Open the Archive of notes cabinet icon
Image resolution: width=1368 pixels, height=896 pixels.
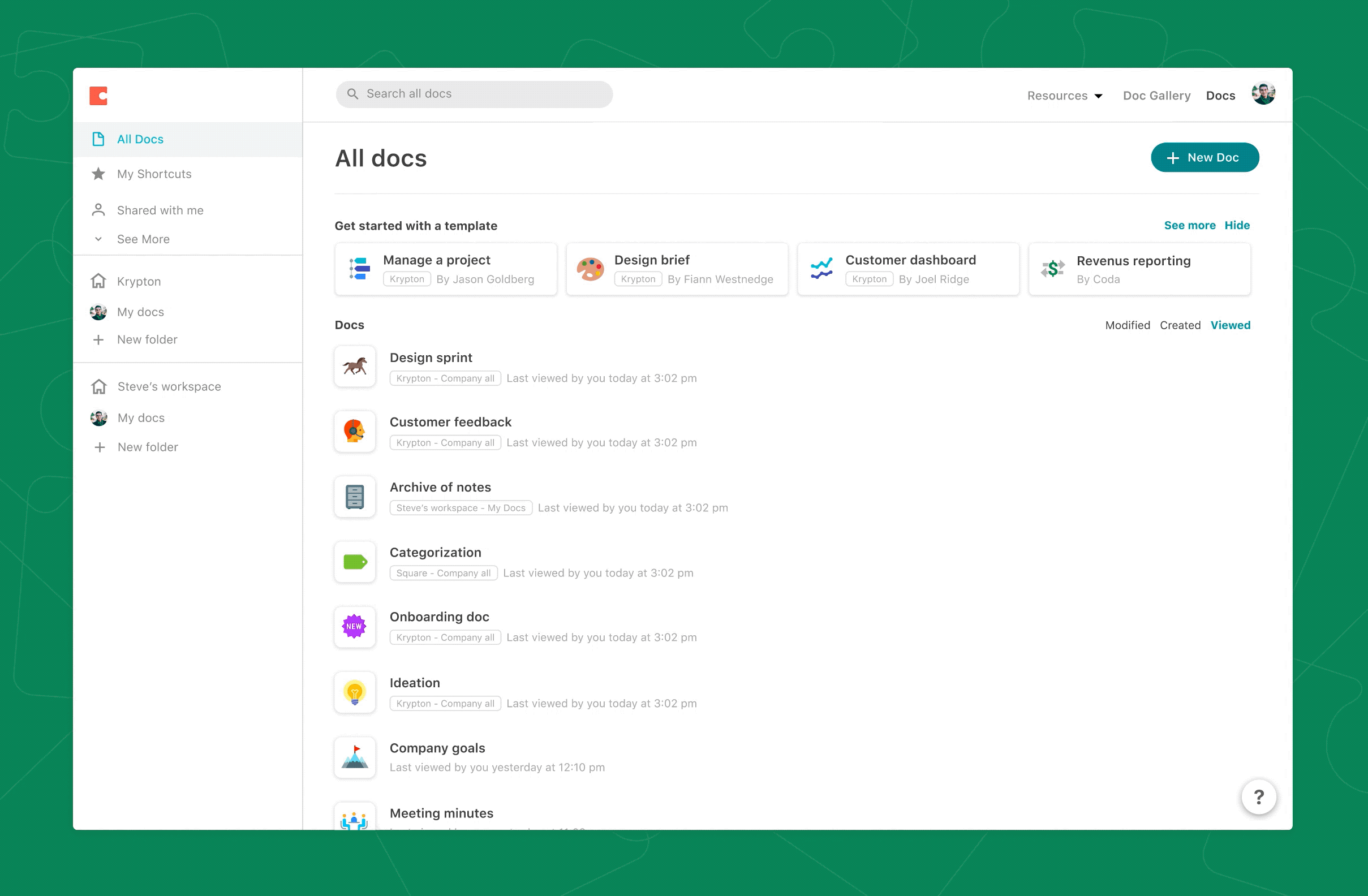(355, 497)
